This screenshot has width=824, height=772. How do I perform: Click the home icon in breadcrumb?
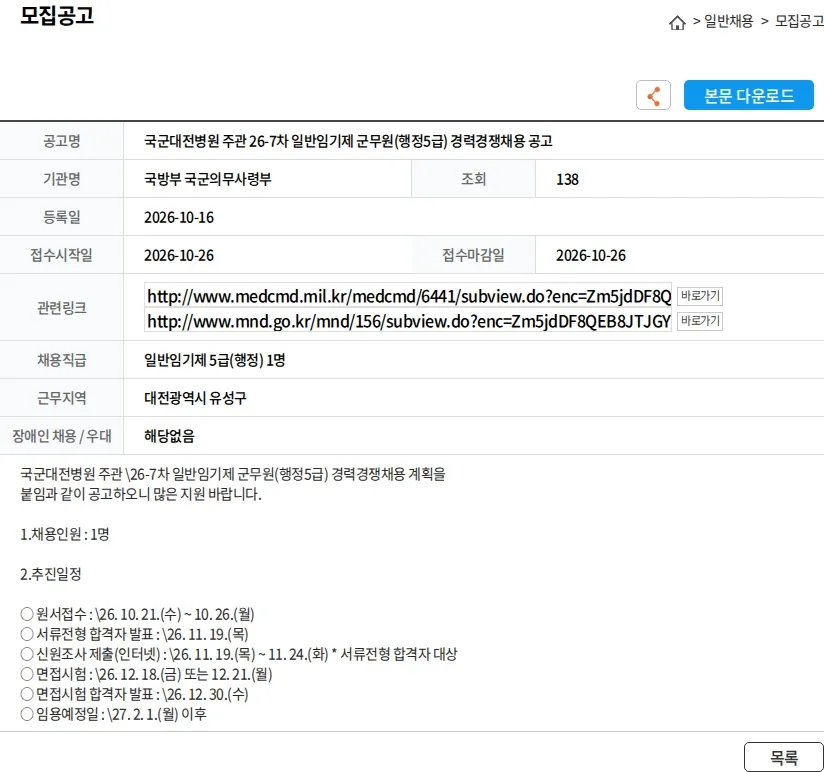point(677,23)
